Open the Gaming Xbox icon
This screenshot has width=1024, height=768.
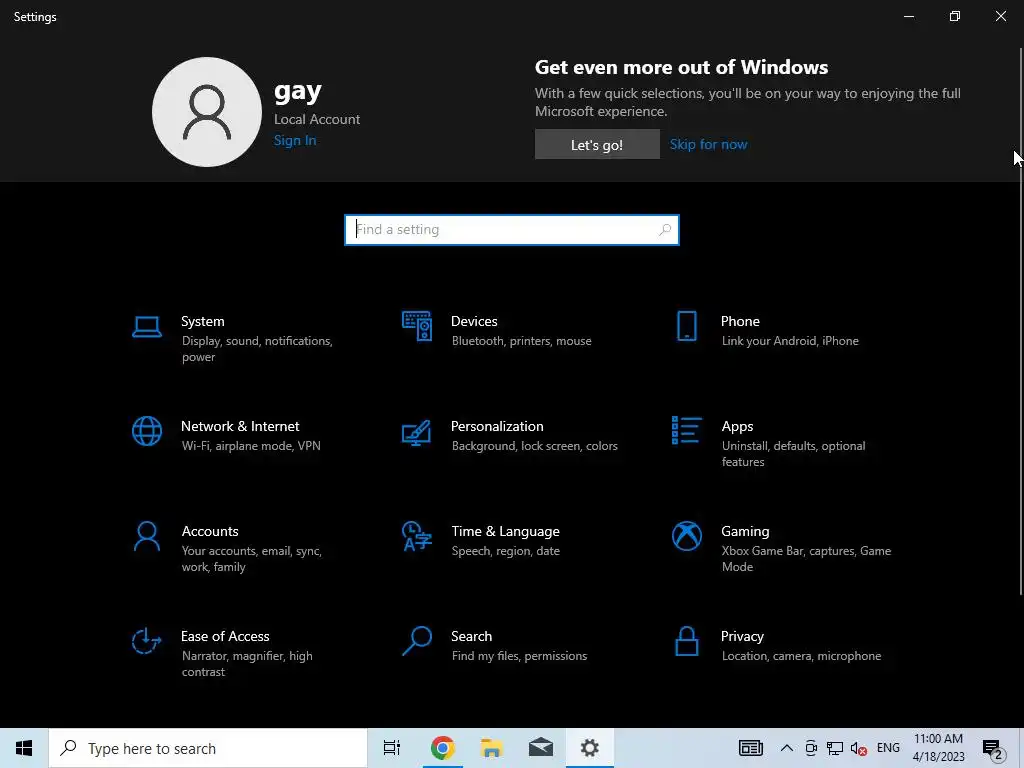pyautogui.click(x=686, y=536)
